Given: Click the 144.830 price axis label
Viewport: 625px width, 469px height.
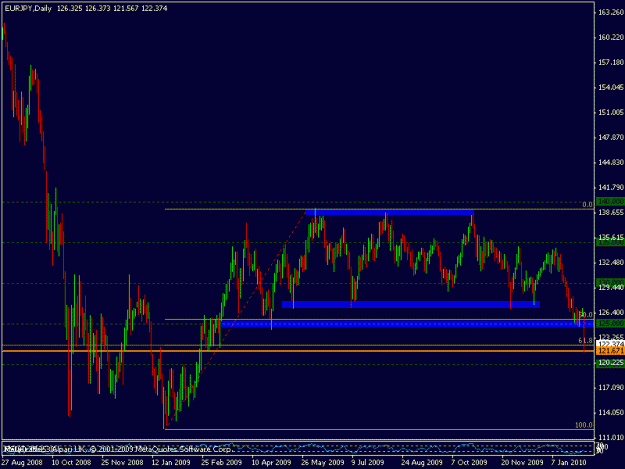Looking at the screenshot, I should point(611,163).
